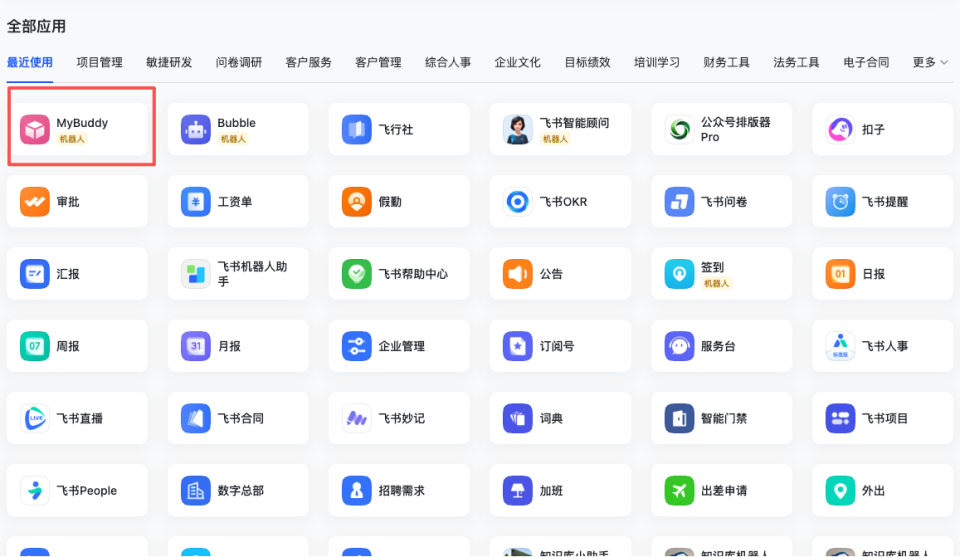The width and height of the screenshot is (960, 557).
Task: Open the 数字总部 building icon
Action: 196,490
